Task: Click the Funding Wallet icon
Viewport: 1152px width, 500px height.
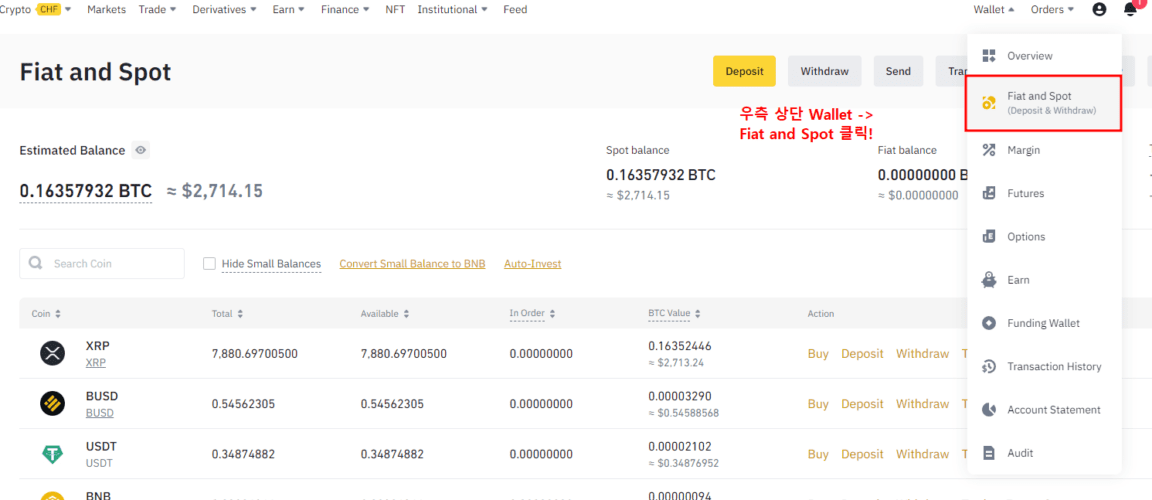Action: click(x=989, y=323)
